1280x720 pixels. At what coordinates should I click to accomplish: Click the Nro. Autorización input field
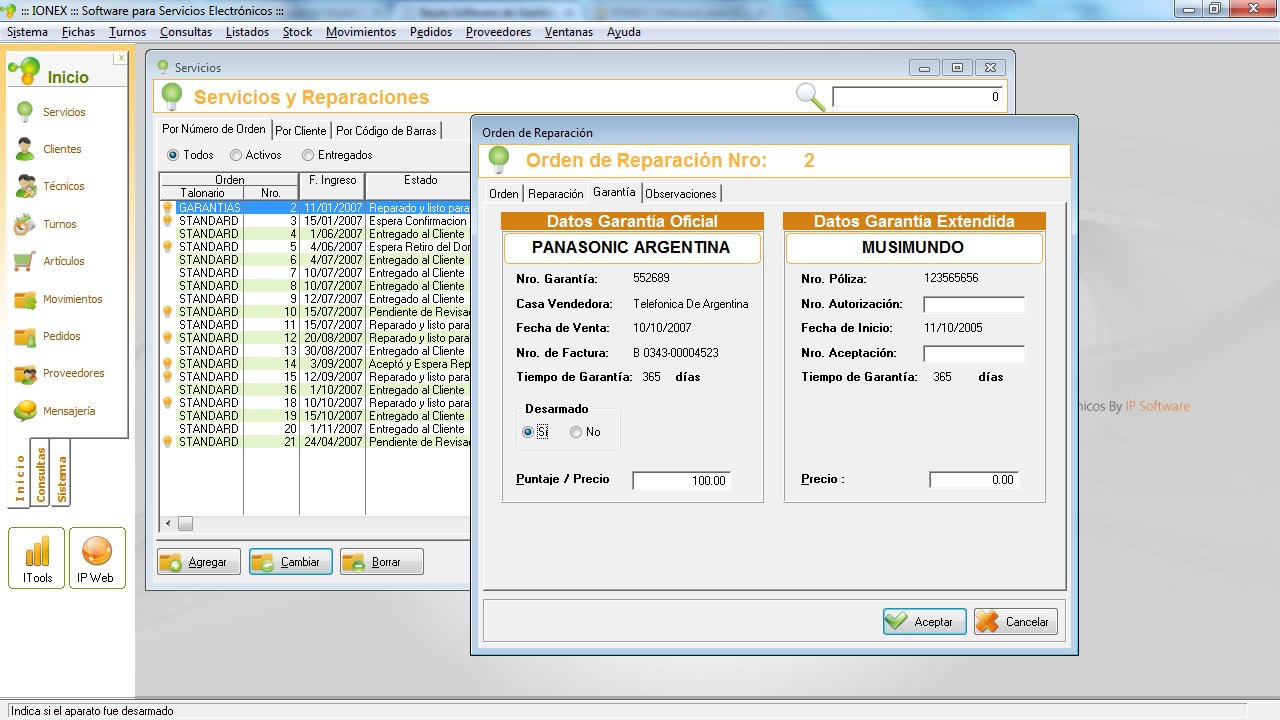click(x=974, y=304)
